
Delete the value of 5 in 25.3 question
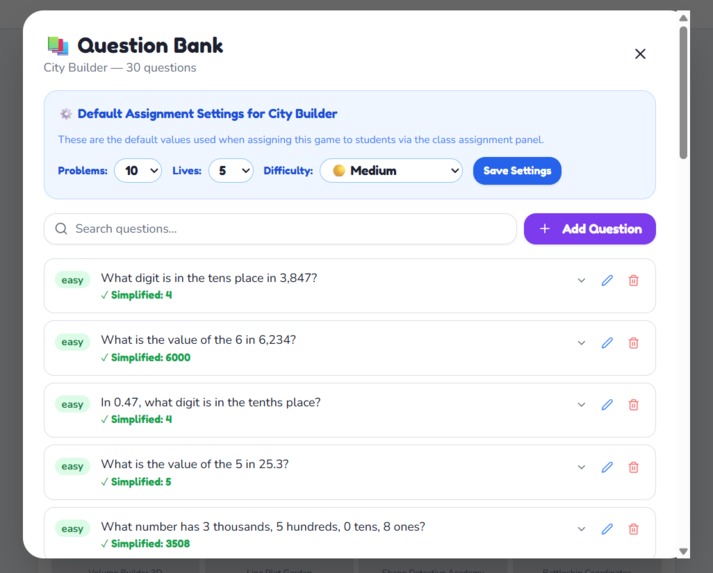click(633, 467)
